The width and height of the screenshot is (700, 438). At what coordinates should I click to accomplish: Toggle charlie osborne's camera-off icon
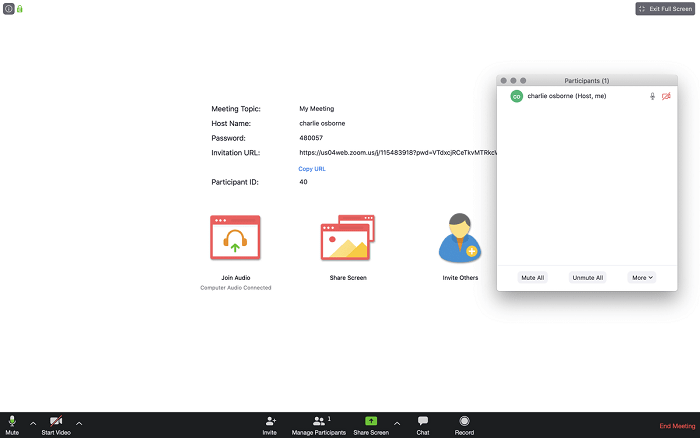pyautogui.click(x=666, y=96)
